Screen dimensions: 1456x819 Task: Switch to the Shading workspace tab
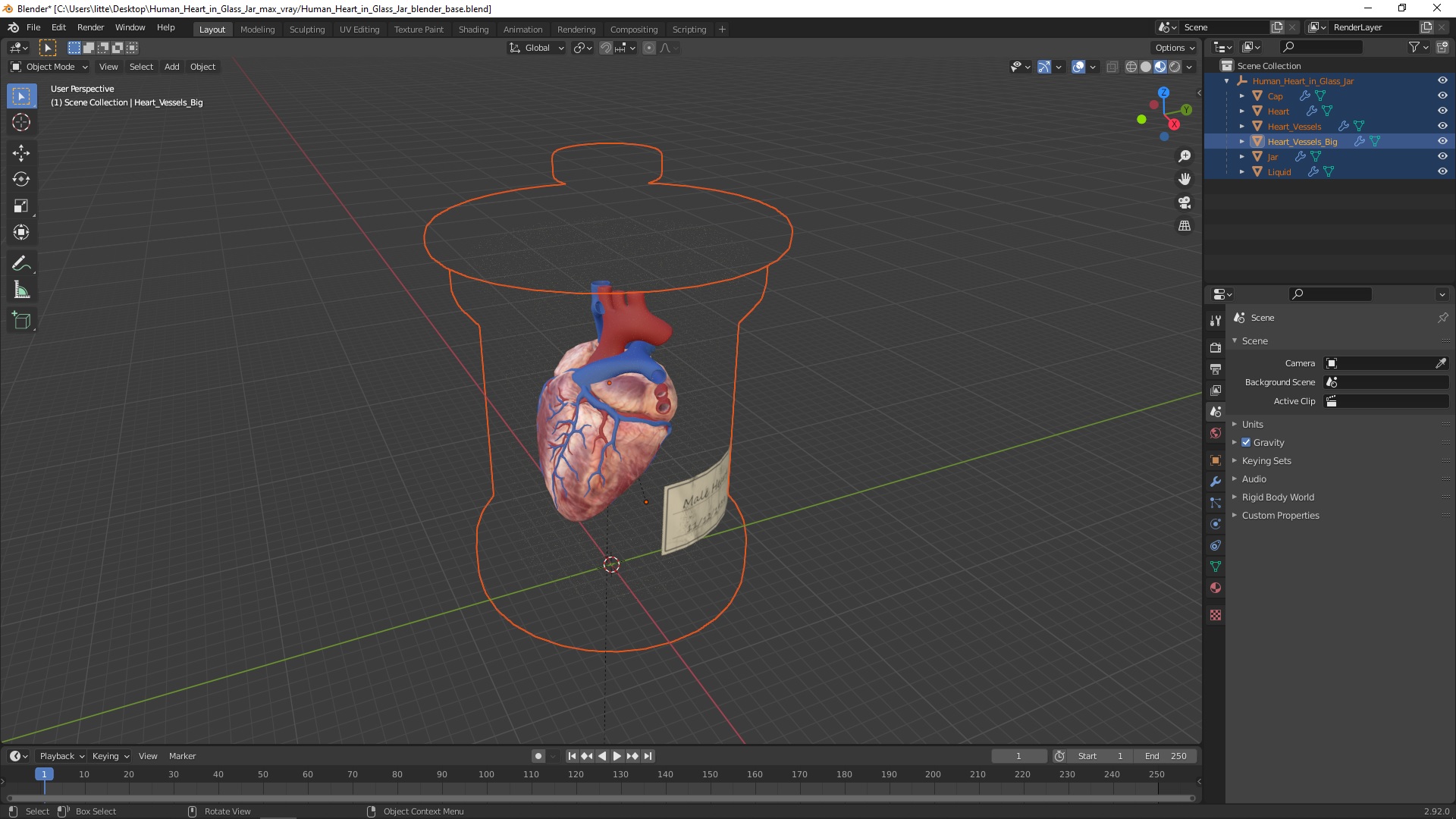(x=473, y=29)
